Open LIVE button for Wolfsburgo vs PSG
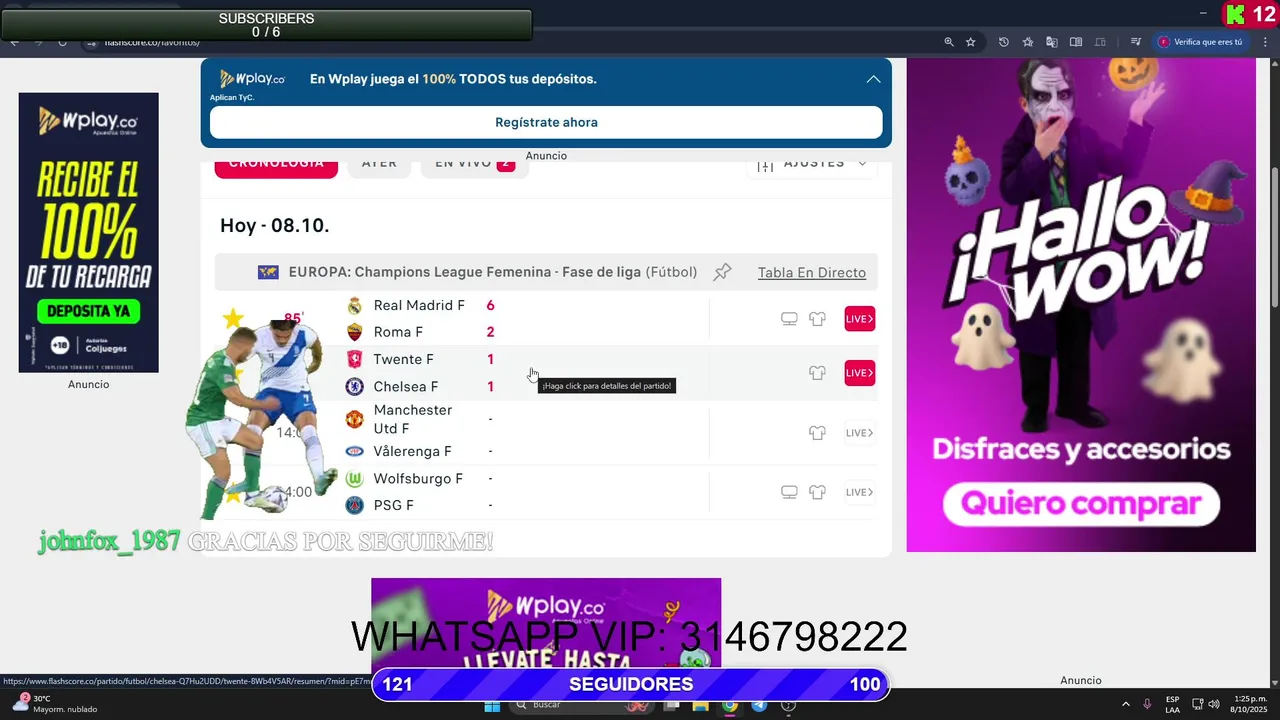Image resolution: width=1280 pixels, height=720 pixels. 860,492
